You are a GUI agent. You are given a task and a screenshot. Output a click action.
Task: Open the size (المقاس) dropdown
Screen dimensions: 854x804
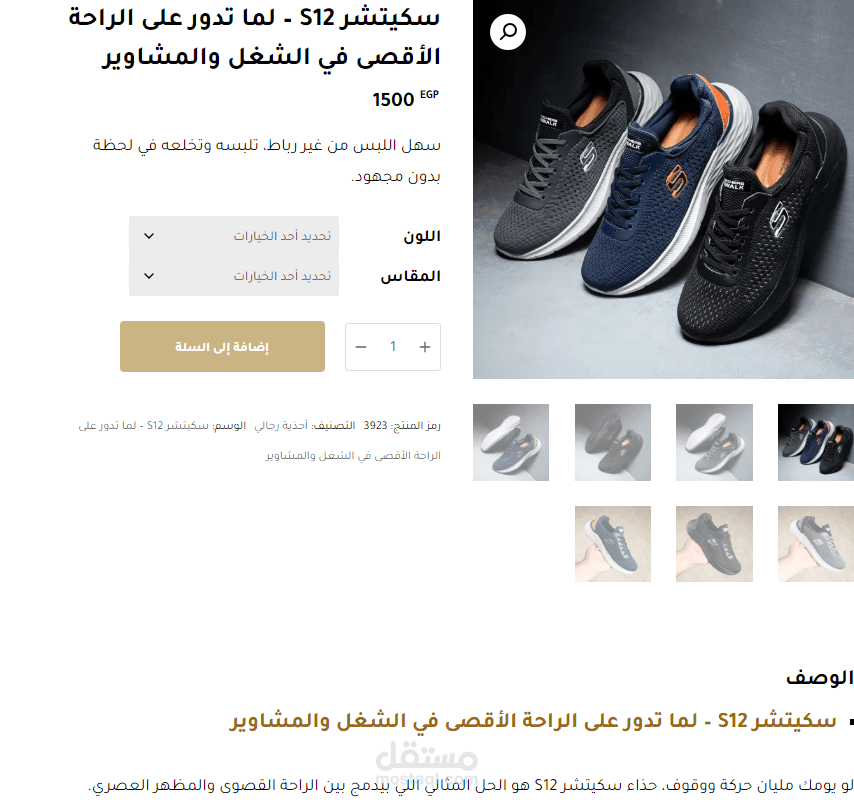[234, 276]
